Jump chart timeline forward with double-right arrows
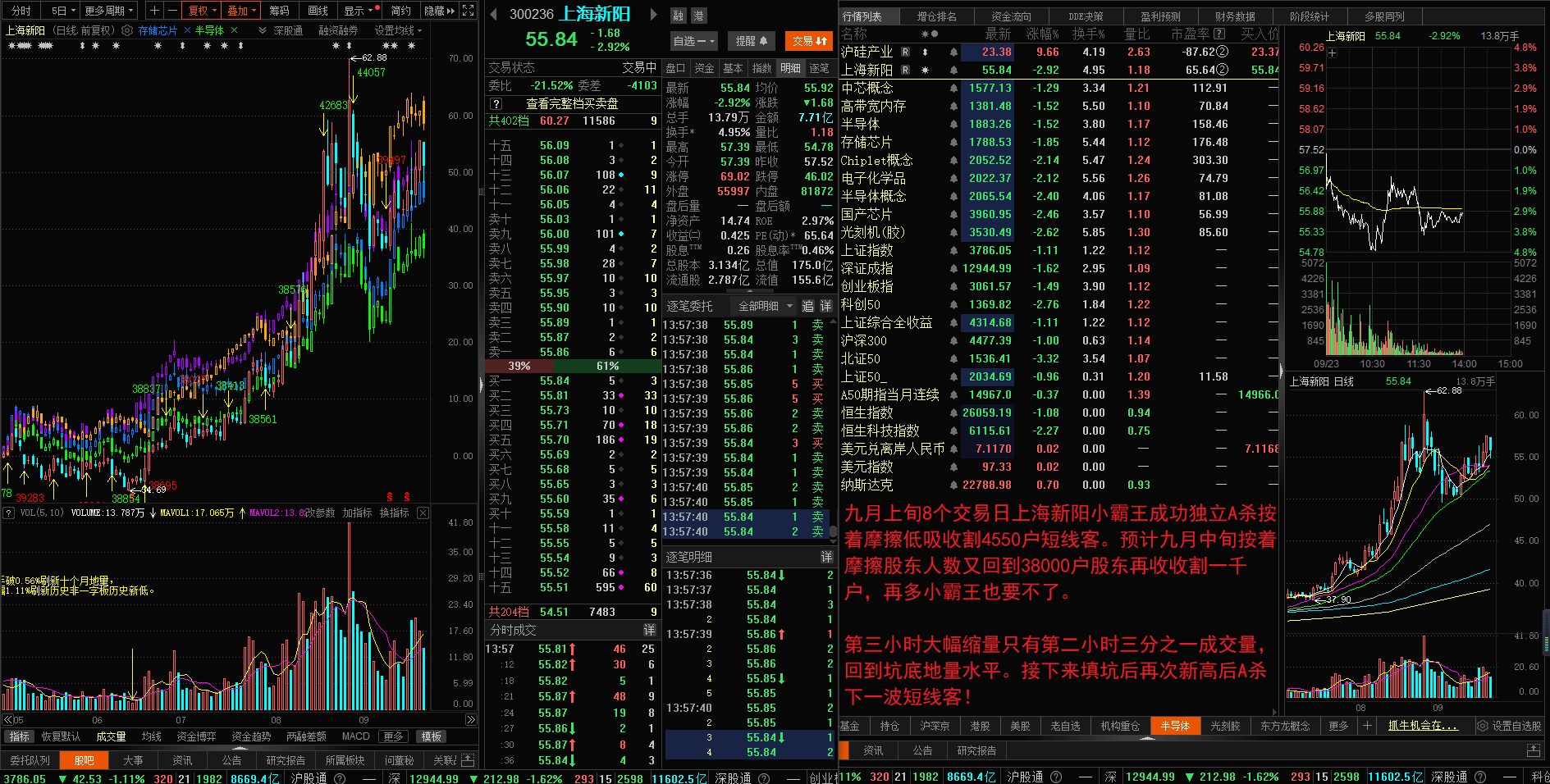The image size is (1550, 784). coord(470,719)
